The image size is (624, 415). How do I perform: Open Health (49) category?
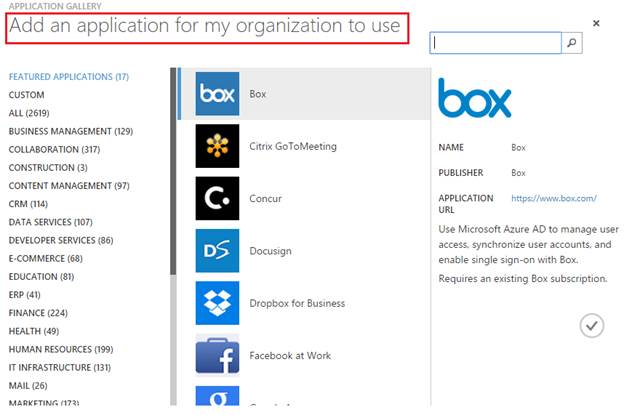point(33,331)
